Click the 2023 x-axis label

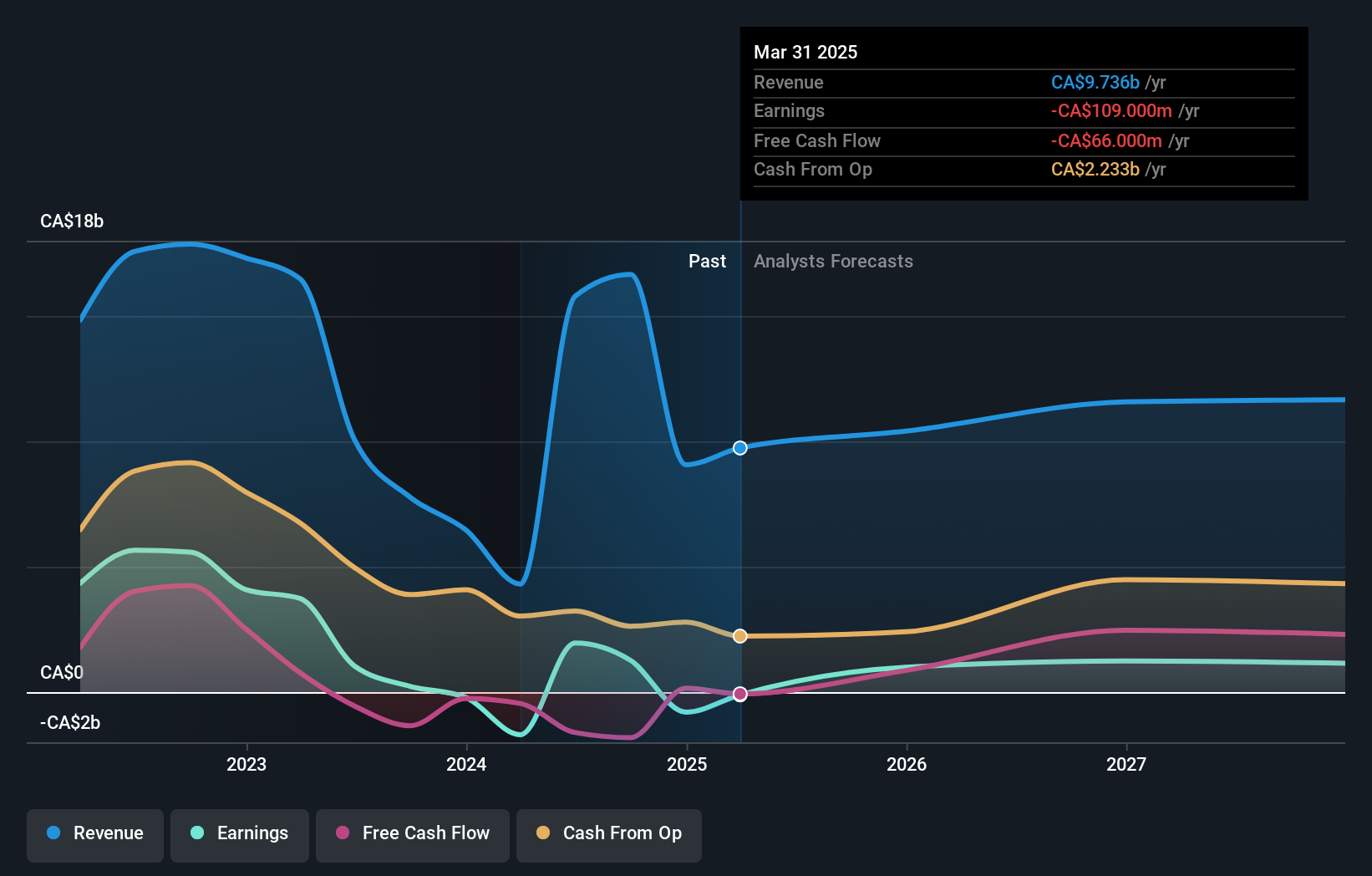point(246,764)
